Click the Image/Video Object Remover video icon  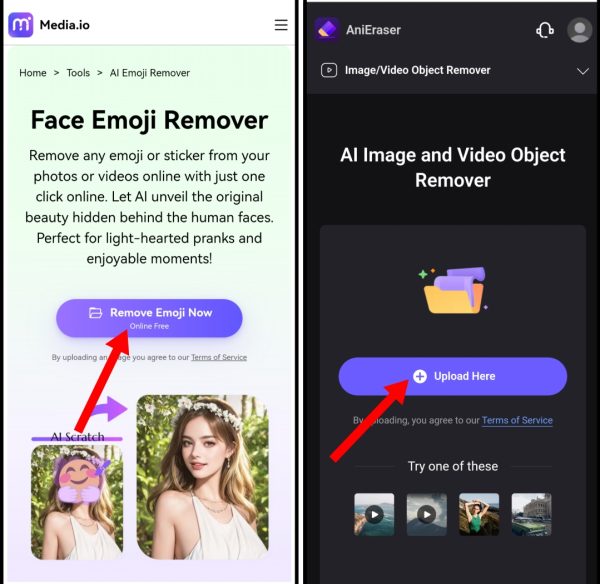(x=329, y=70)
